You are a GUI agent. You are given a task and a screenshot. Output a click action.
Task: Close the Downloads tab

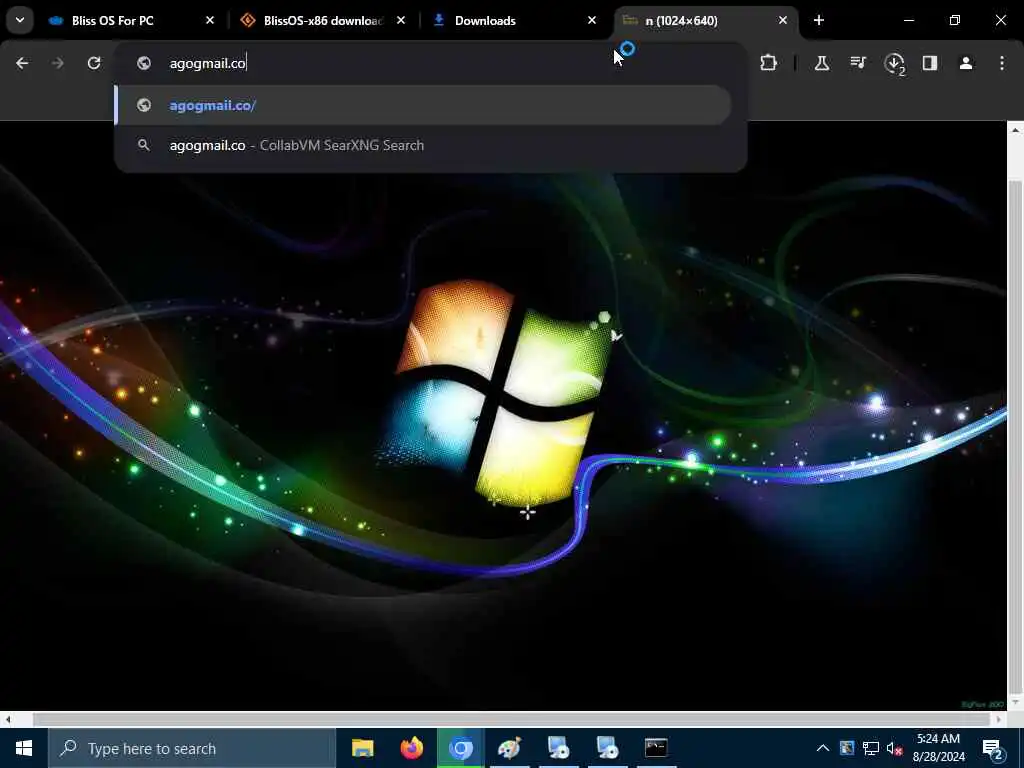[592, 20]
